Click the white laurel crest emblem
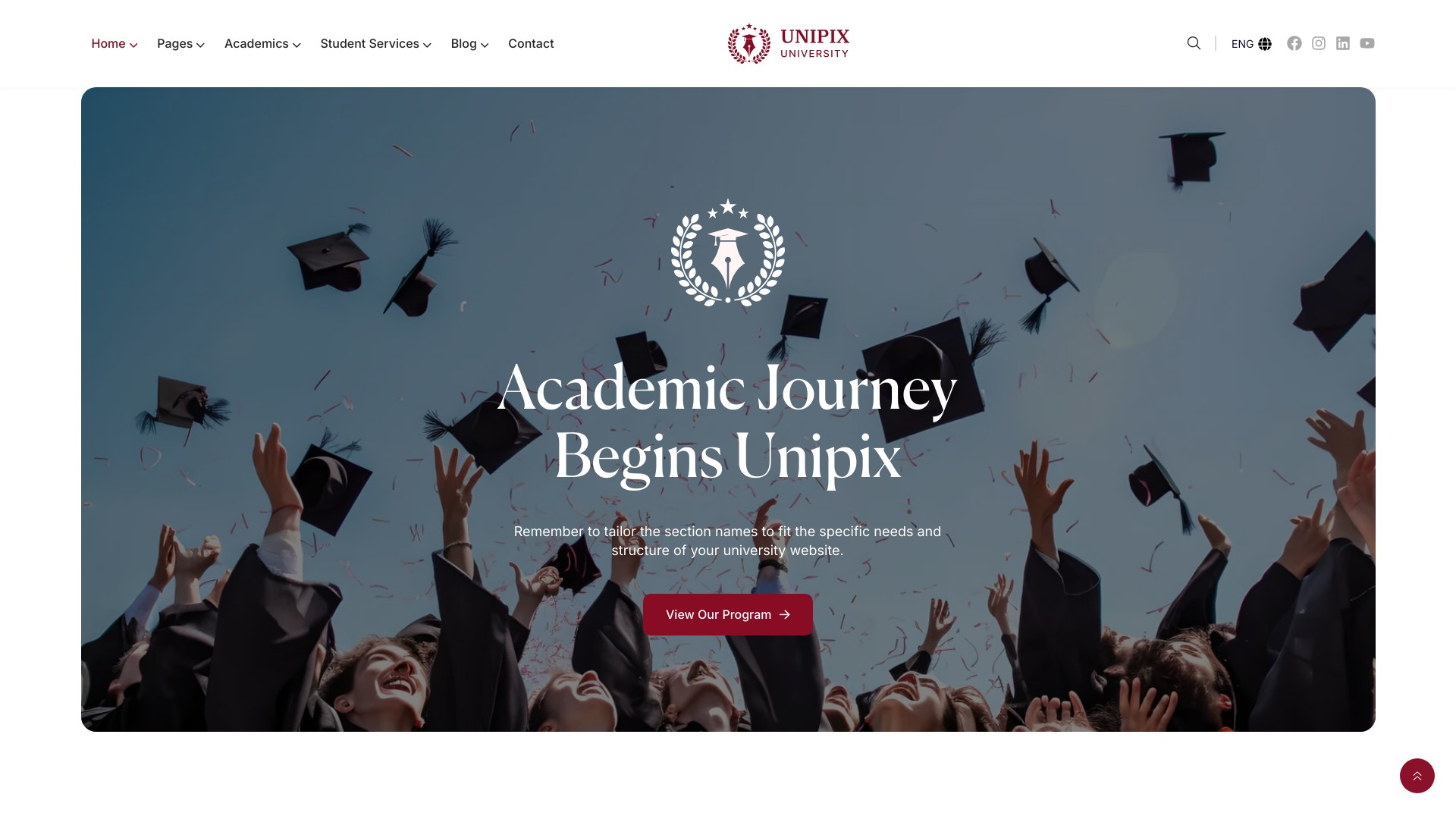This screenshot has height=819, width=1456. [728, 253]
